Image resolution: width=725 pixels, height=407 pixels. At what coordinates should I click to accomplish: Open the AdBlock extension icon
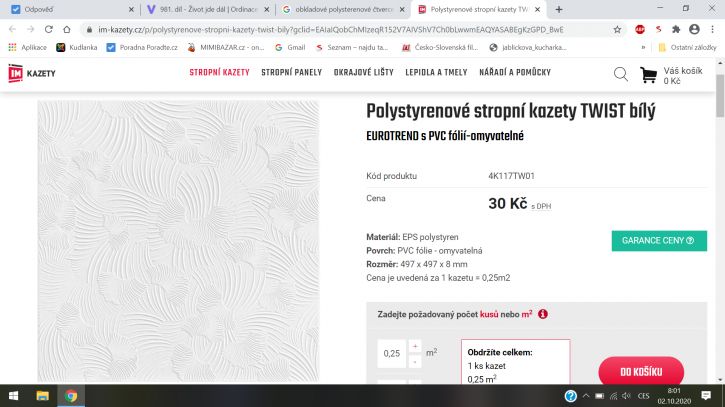640,30
